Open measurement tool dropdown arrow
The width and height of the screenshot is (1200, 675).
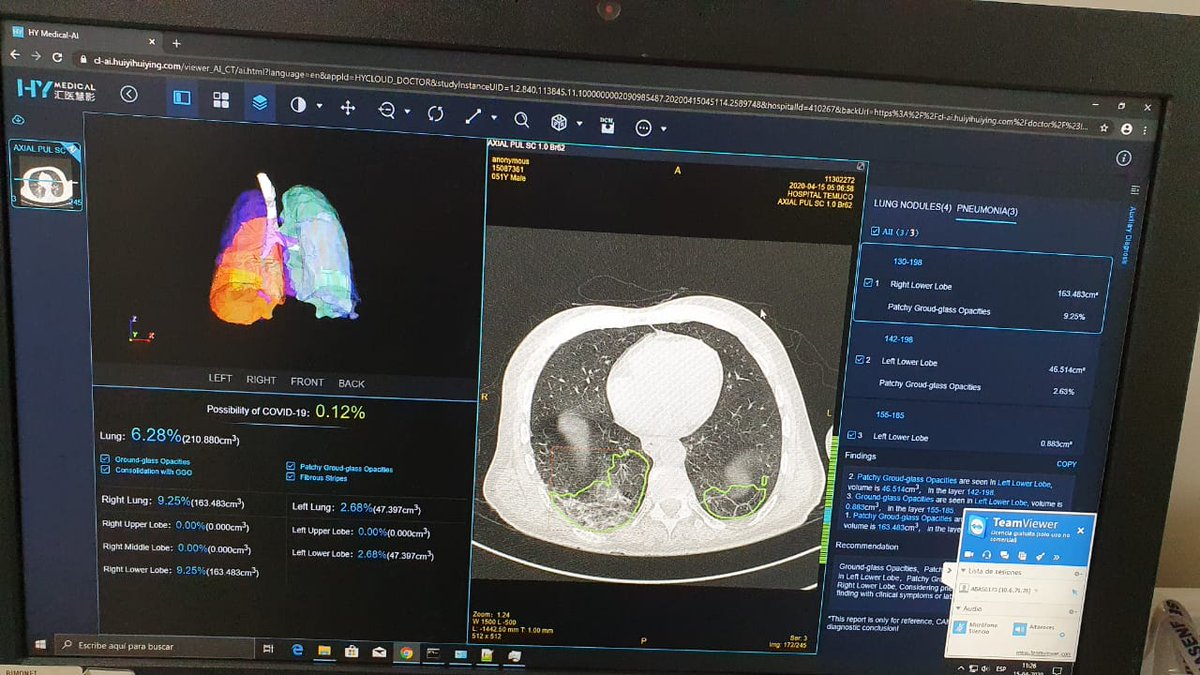coord(495,118)
